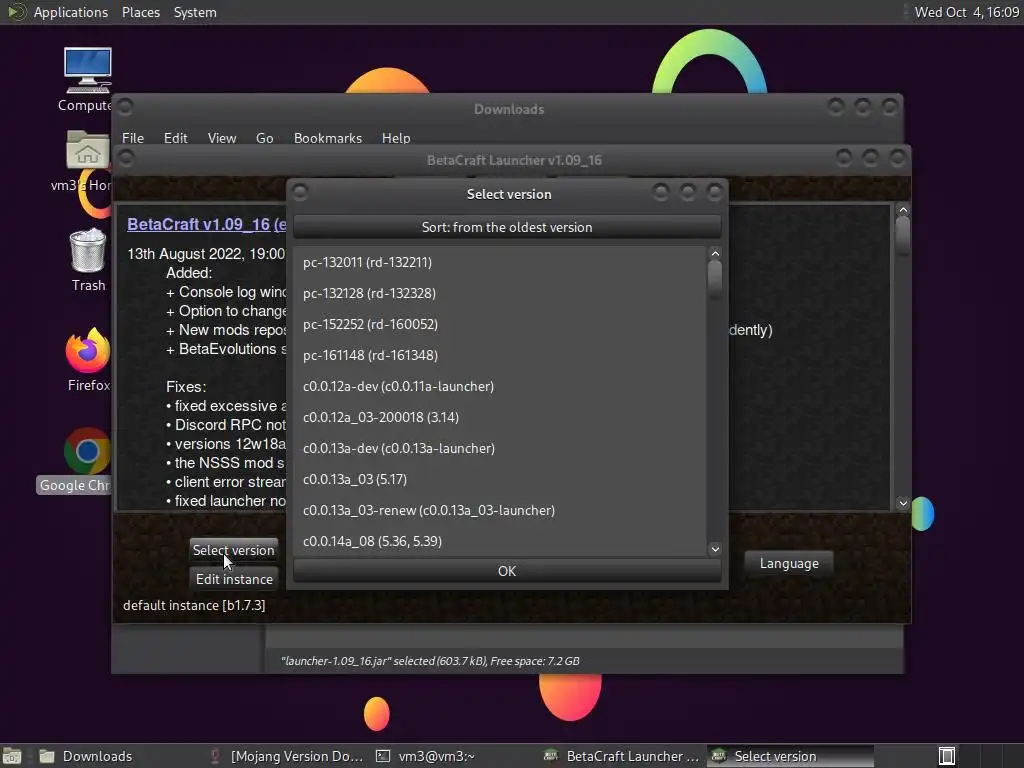Click version list scroll up arrow
The height and width of the screenshot is (768, 1024).
(715, 253)
